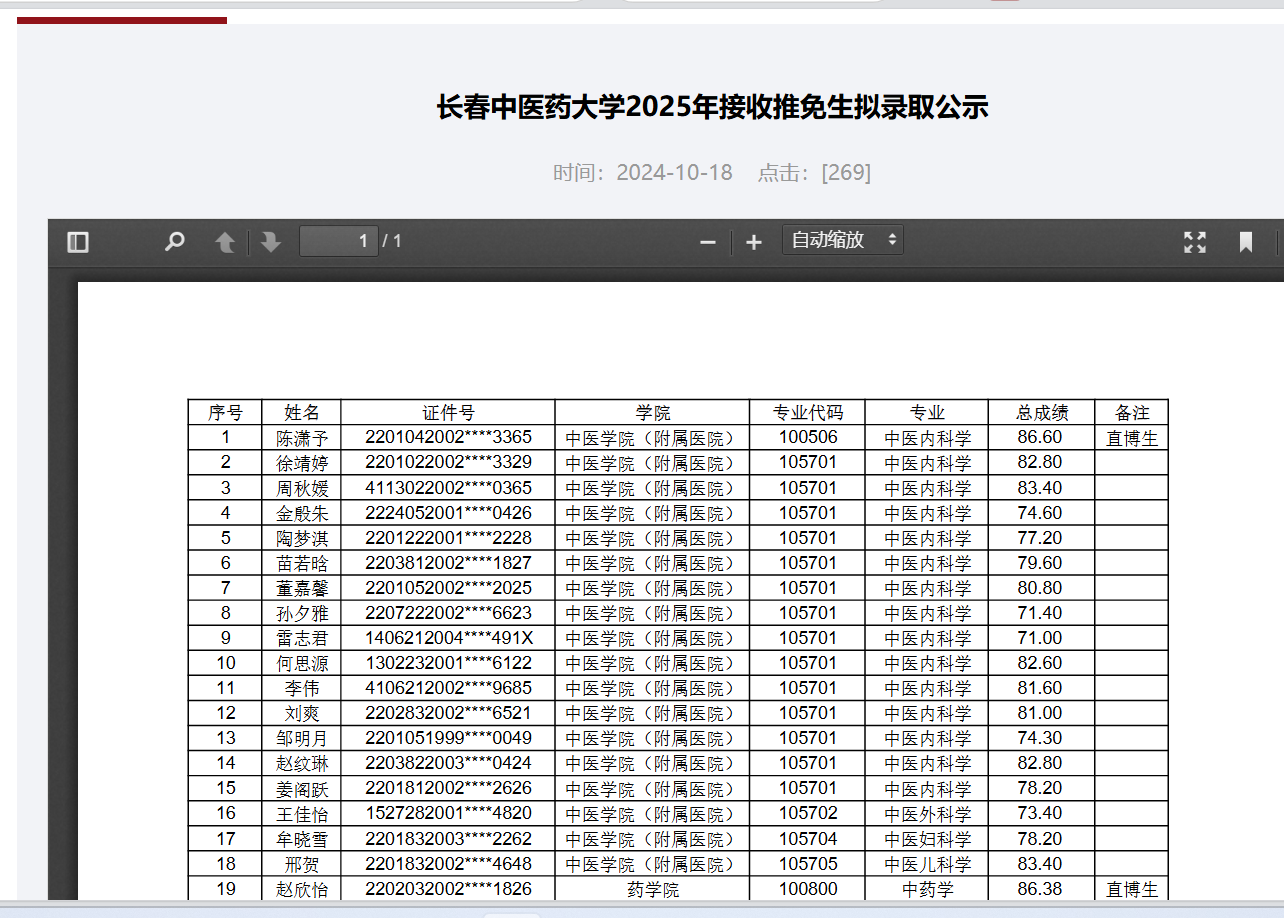Click the 学院 column header
Image resolution: width=1284 pixels, height=918 pixels.
tap(653, 412)
